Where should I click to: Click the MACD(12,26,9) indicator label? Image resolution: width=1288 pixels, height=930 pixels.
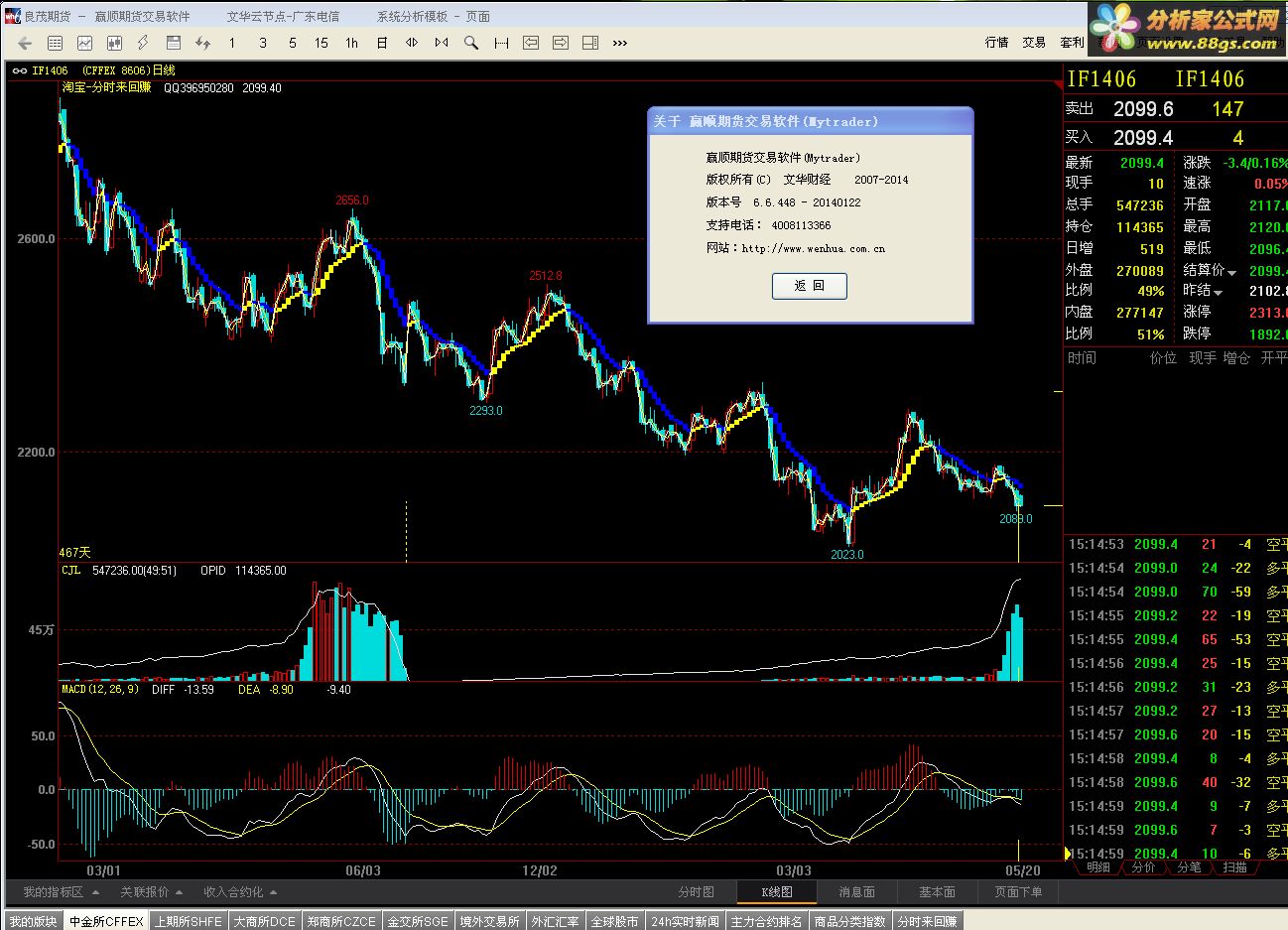coord(100,689)
